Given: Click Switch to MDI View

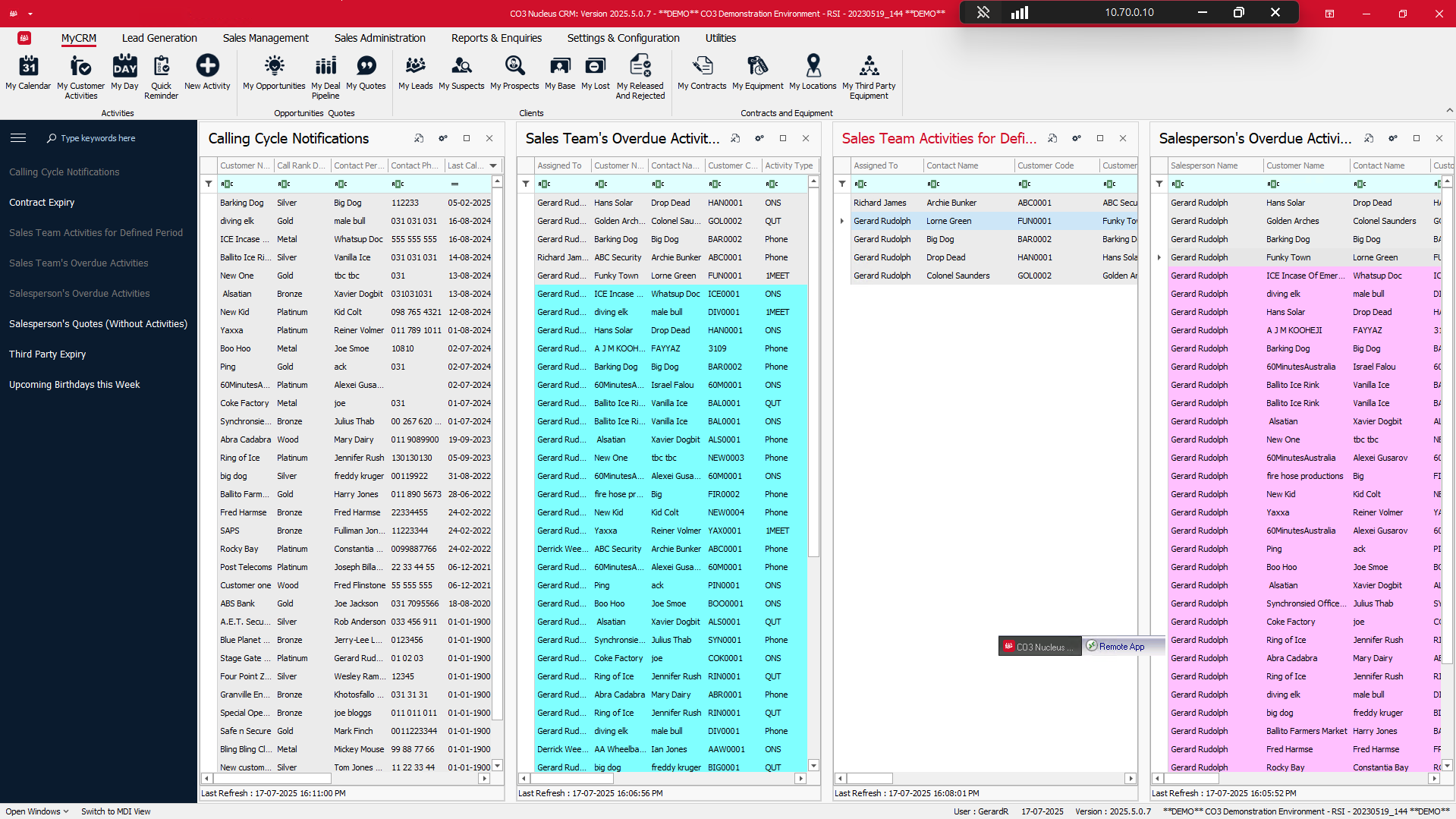Looking at the screenshot, I should click(x=115, y=811).
